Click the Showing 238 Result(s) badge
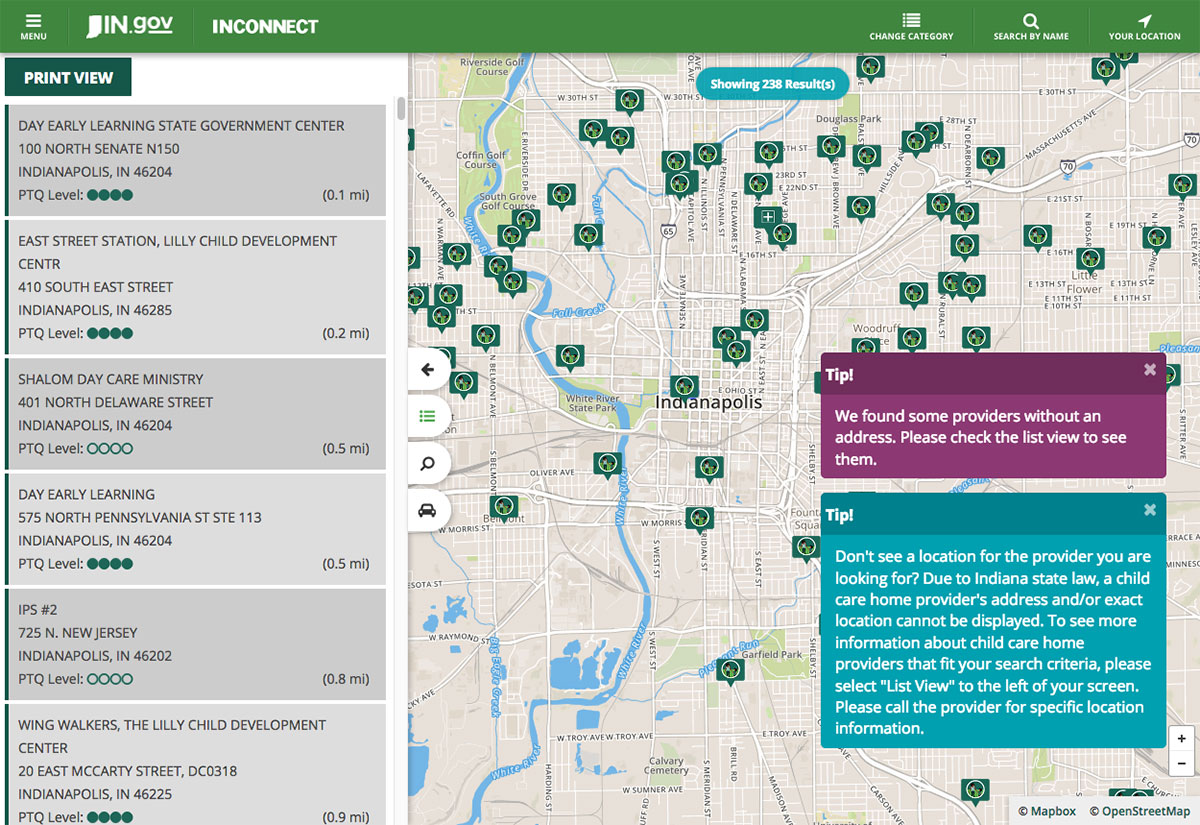This screenshot has width=1200, height=825. (x=772, y=84)
